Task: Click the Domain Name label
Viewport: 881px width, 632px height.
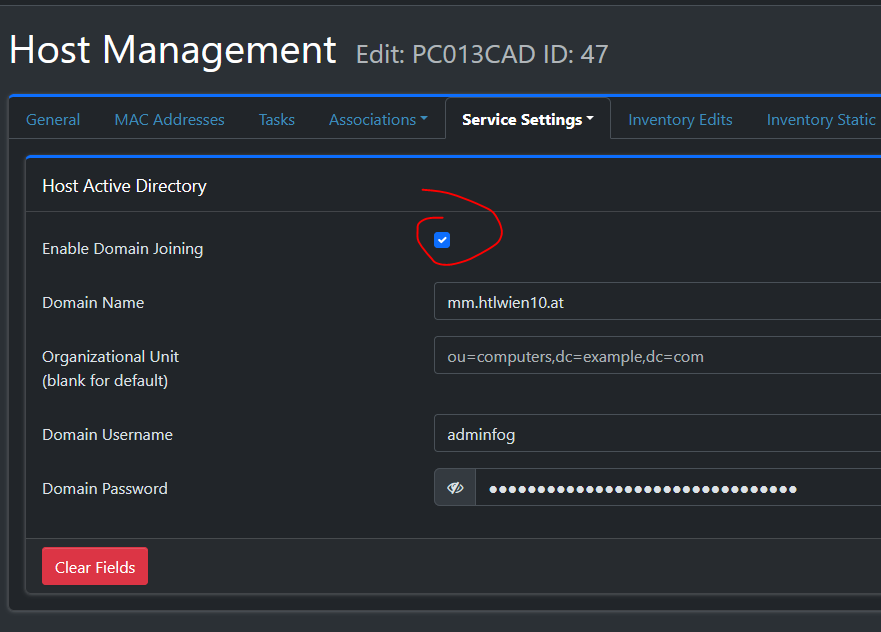Action: pyautogui.click(x=93, y=302)
